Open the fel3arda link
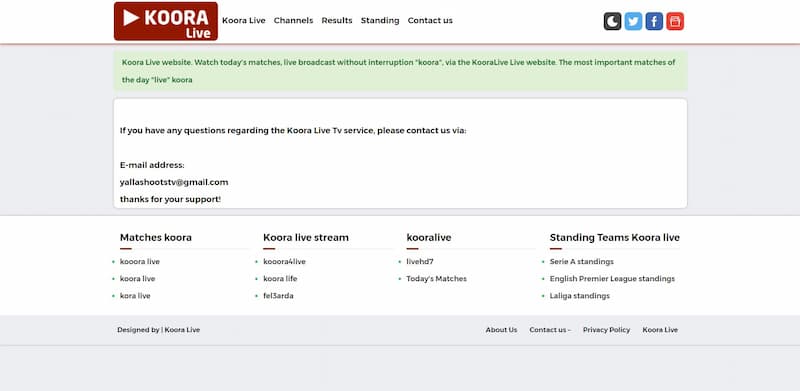 click(278, 296)
